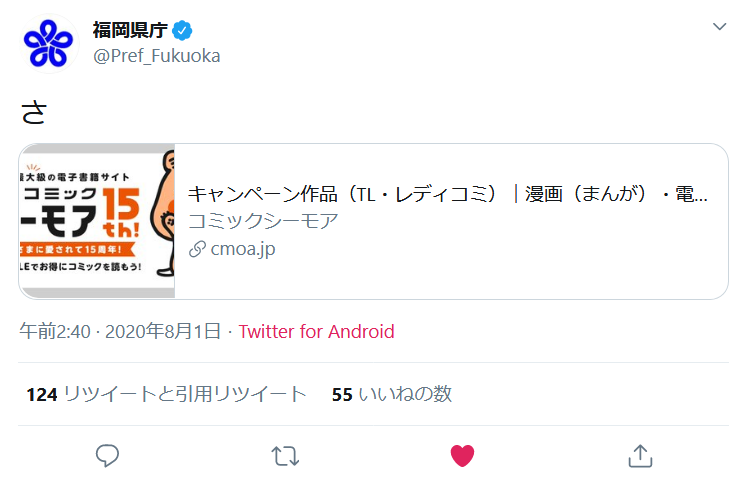Open the キャンペーン作品 card title
This screenshot has height=485, width=748.
pyautogui.click(x=448, y=194)
